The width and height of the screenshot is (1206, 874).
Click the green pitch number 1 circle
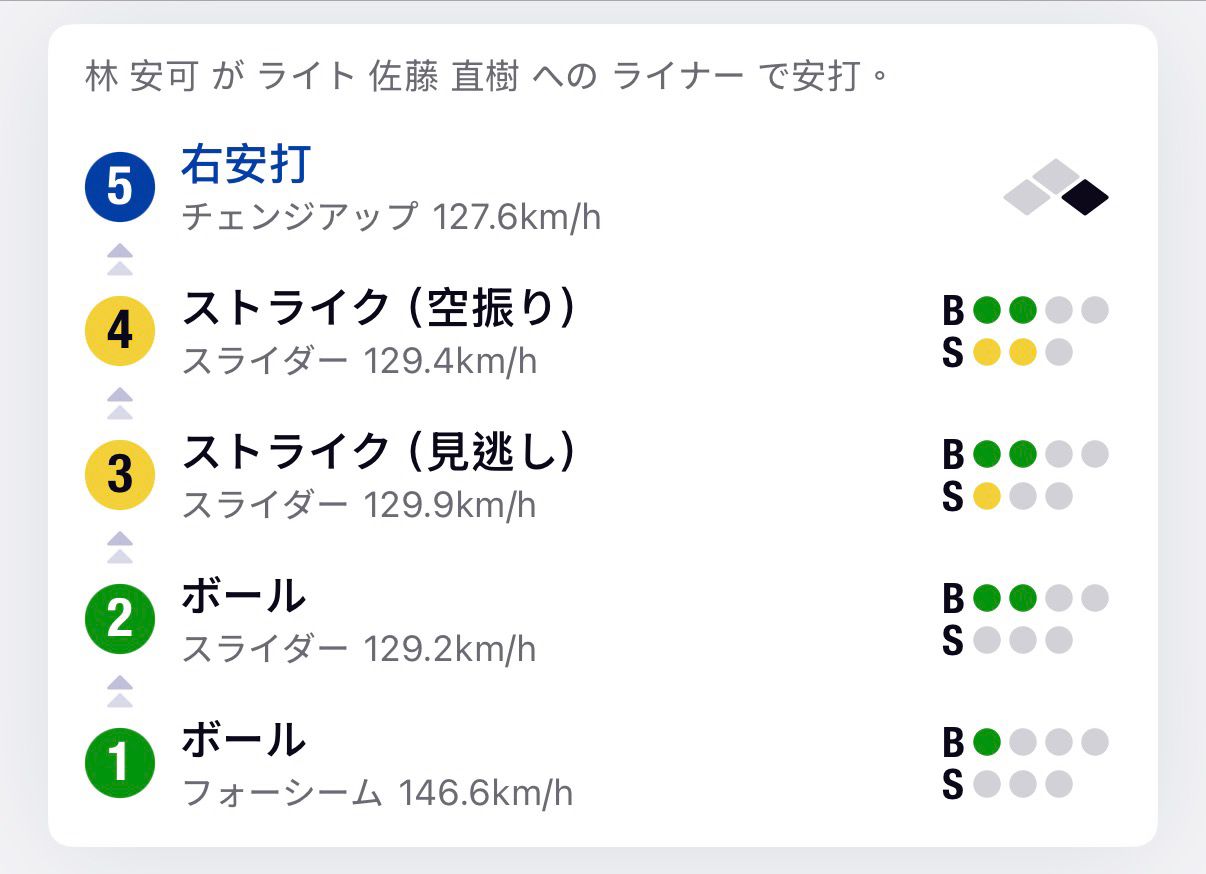(119, 763)
